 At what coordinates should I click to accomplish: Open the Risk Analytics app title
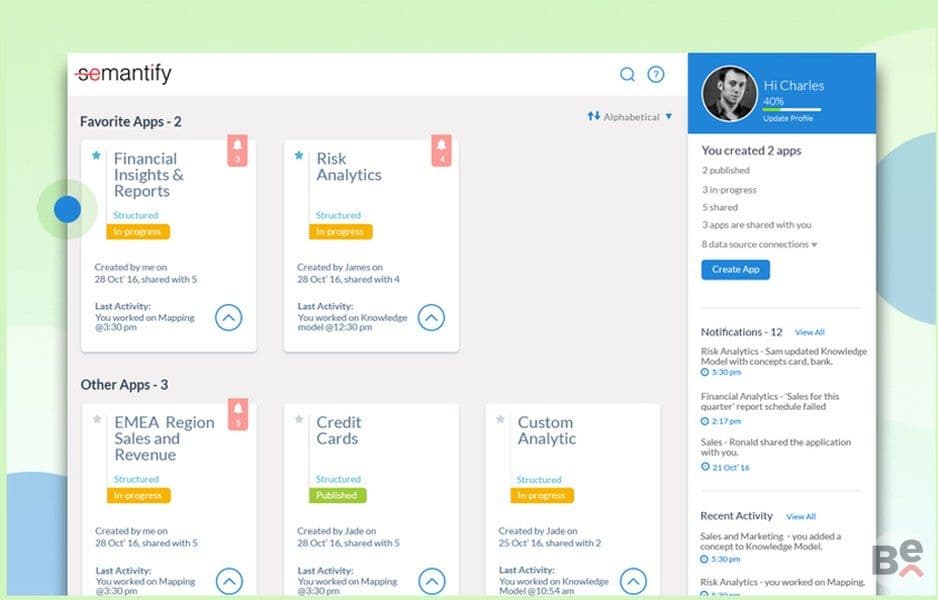click(x=349, y=167)
